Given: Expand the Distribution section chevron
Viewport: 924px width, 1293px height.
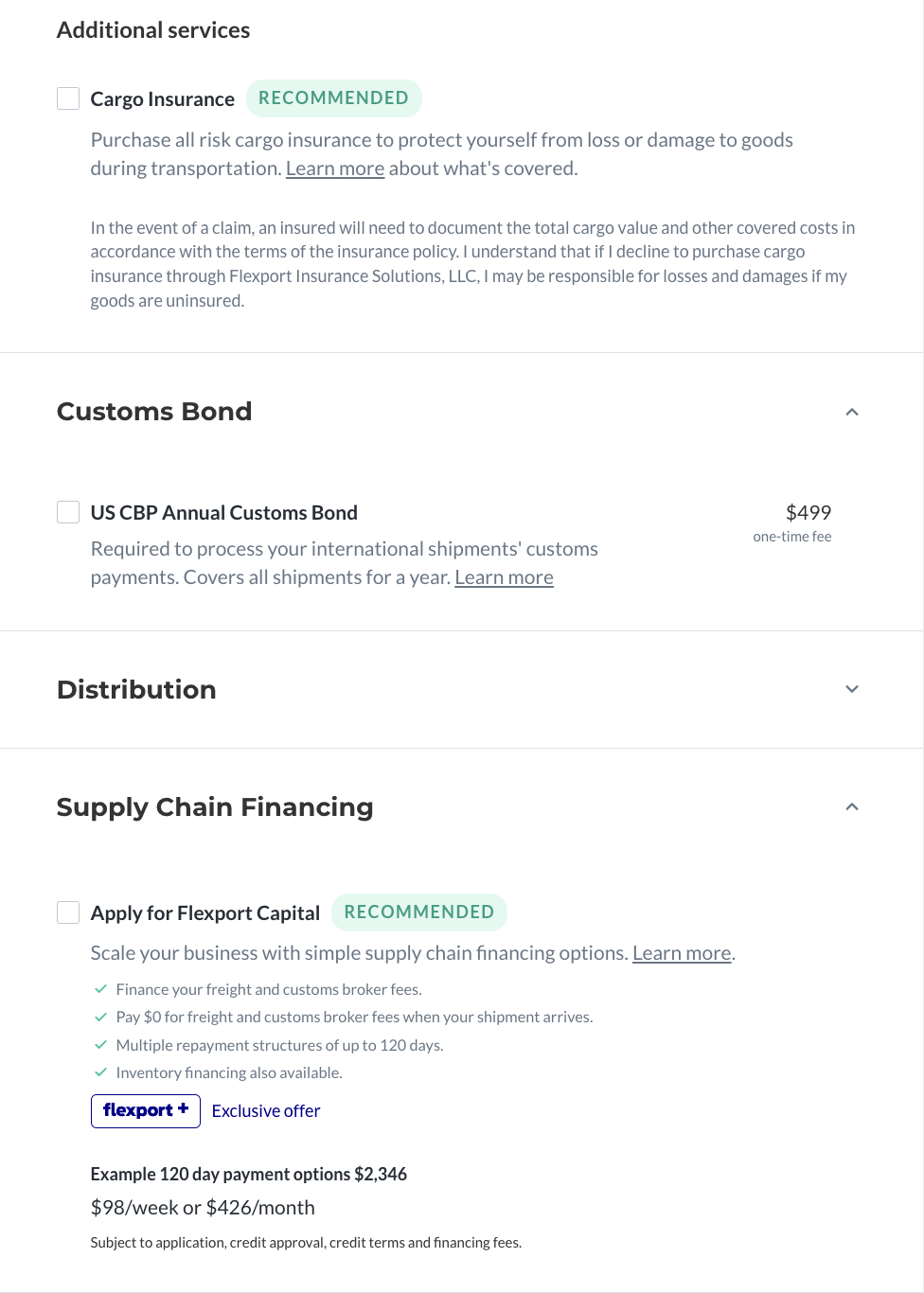Looking at the screenshot, I should (x=852, y=689).
